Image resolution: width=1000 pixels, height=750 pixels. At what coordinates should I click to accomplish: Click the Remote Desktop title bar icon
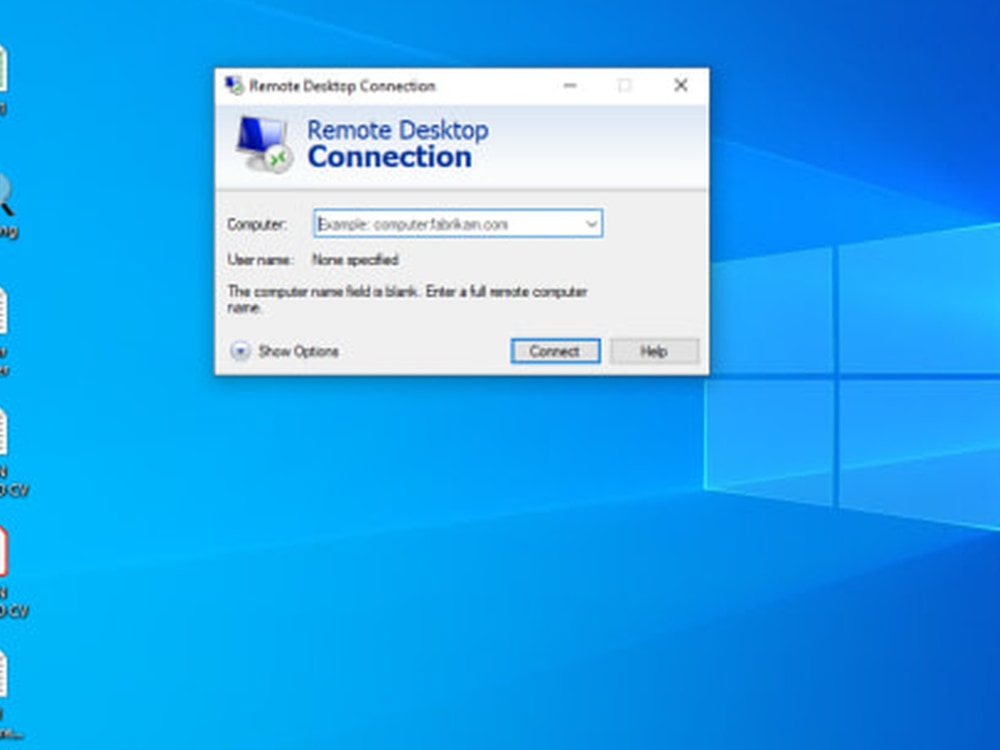point(234,85)
